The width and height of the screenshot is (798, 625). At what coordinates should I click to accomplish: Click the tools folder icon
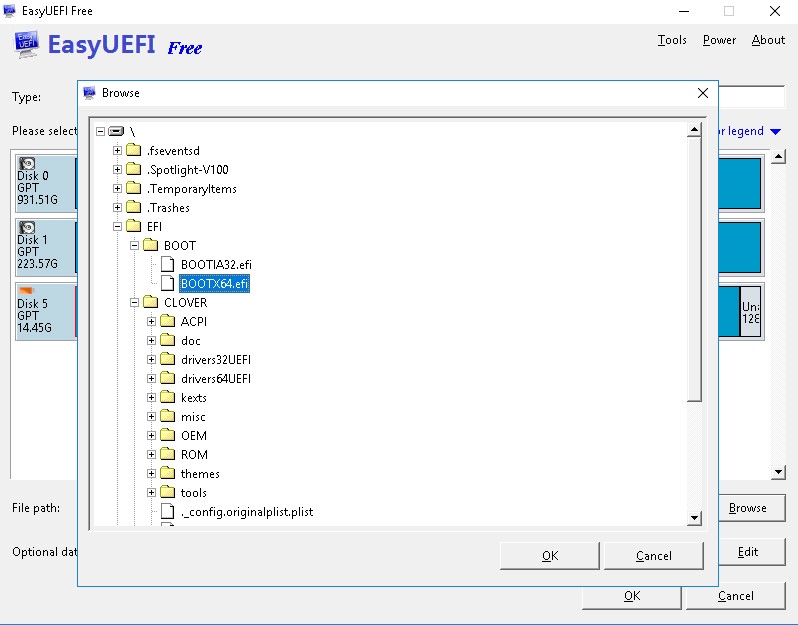coord(167,492)
